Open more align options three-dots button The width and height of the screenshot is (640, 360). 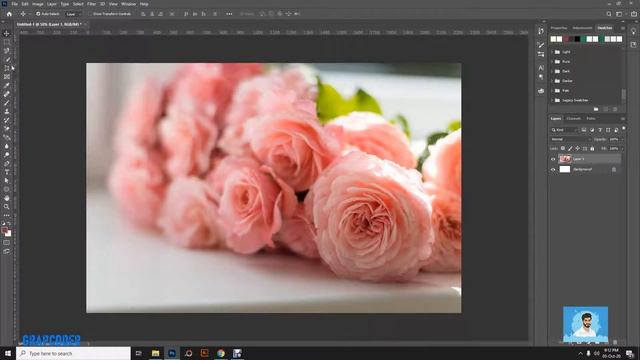tap(229, 14)
